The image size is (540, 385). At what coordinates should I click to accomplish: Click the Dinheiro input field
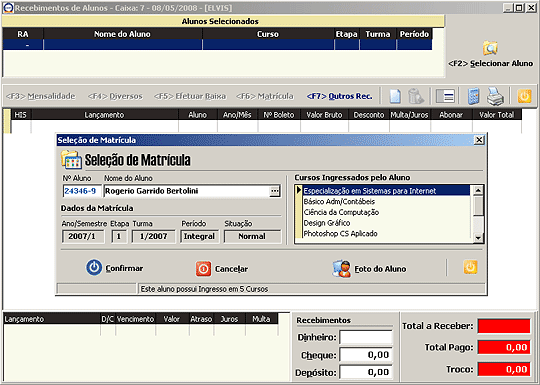click(x=366, y=337)
